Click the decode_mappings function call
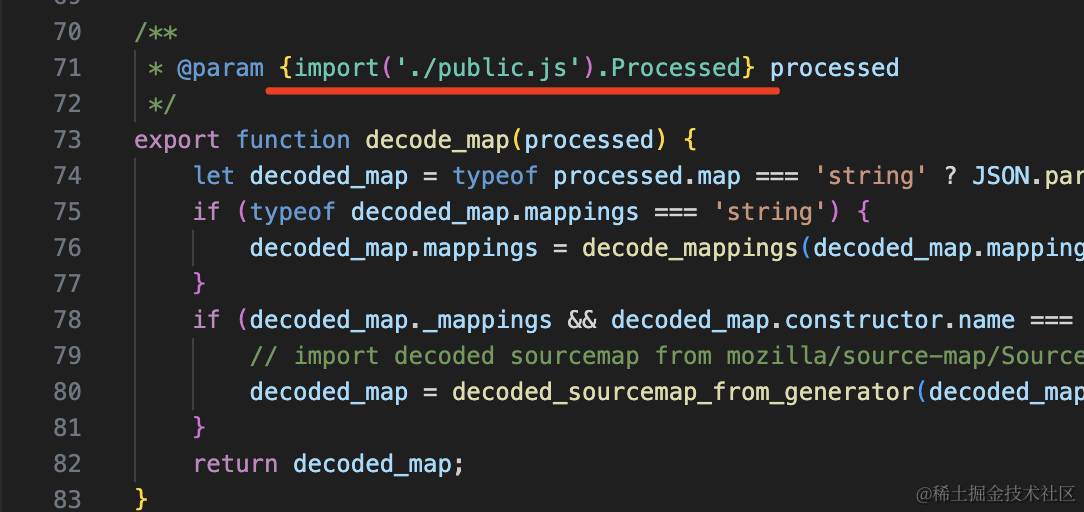 [690, 248]
